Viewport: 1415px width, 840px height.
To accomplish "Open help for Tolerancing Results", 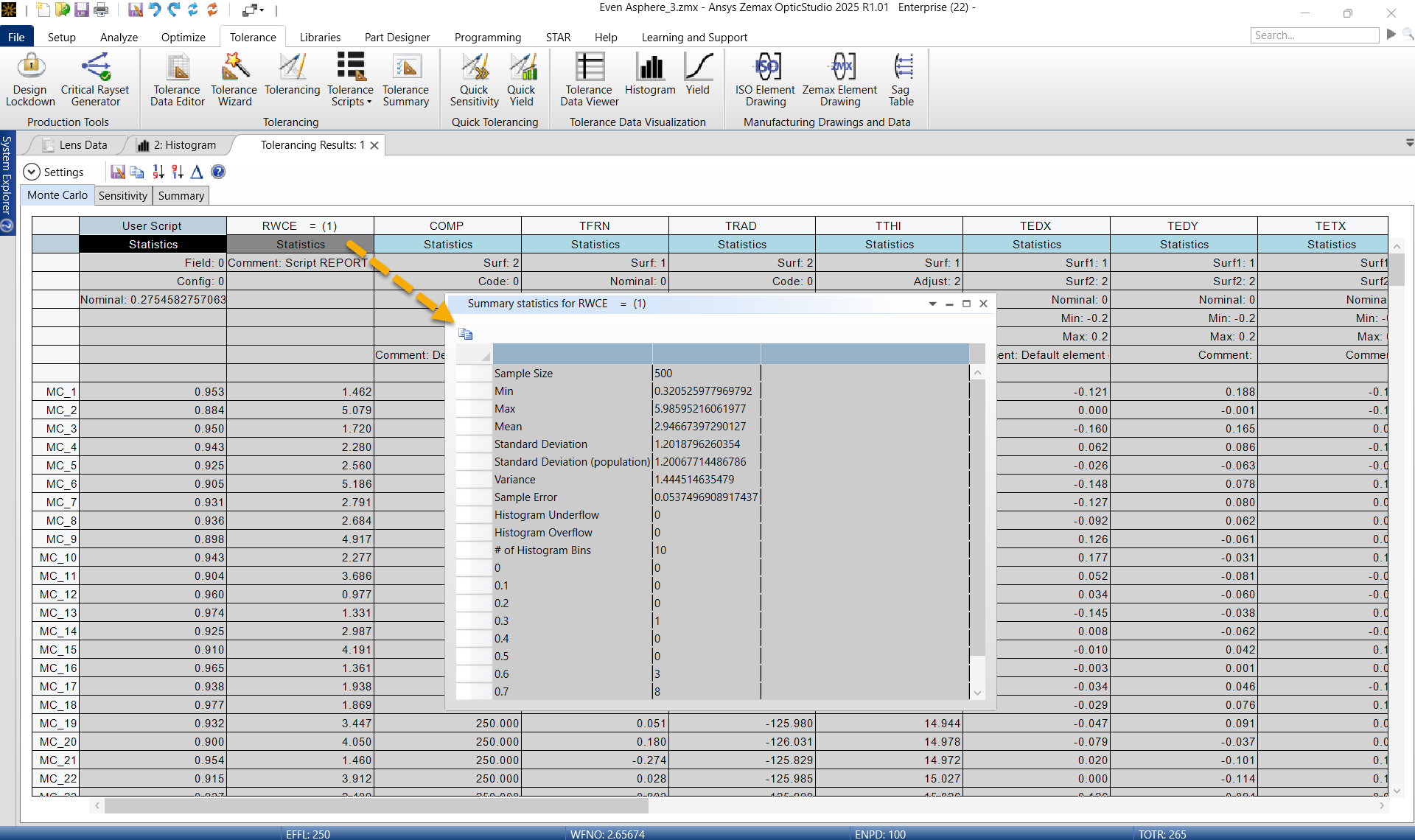I will point(218,172).
